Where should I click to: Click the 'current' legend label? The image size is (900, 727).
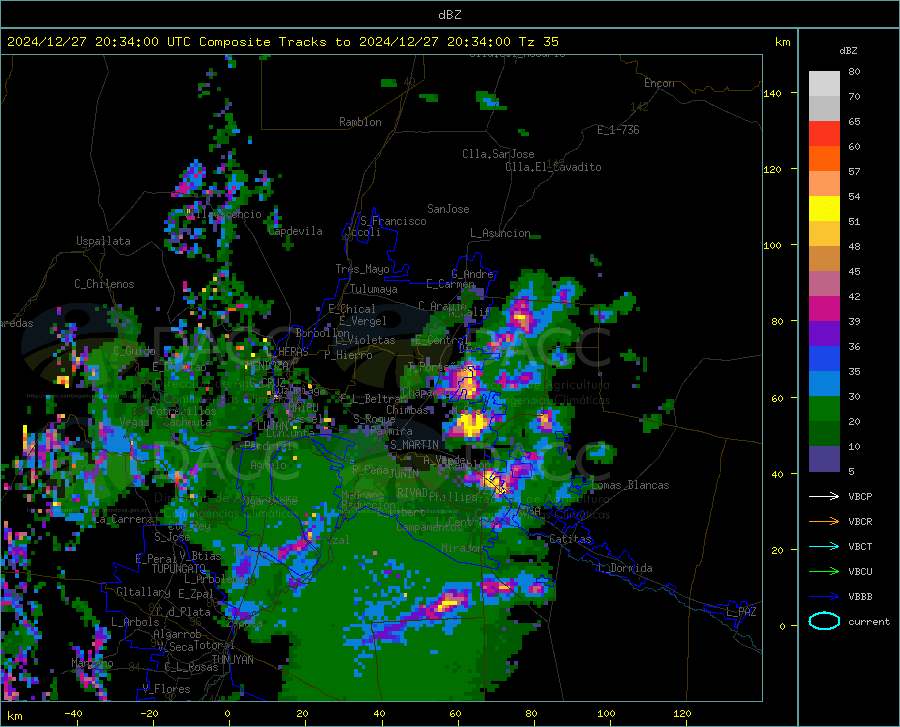click(869, 621)
